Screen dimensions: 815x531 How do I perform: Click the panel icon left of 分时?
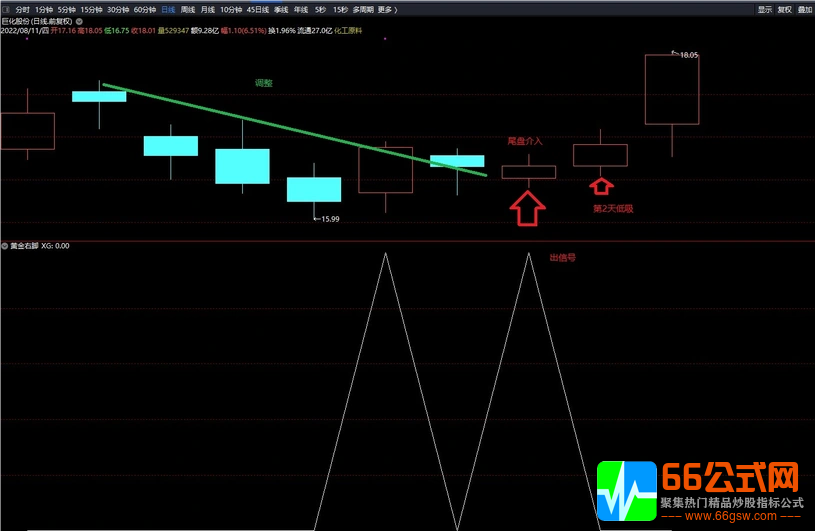6,9
